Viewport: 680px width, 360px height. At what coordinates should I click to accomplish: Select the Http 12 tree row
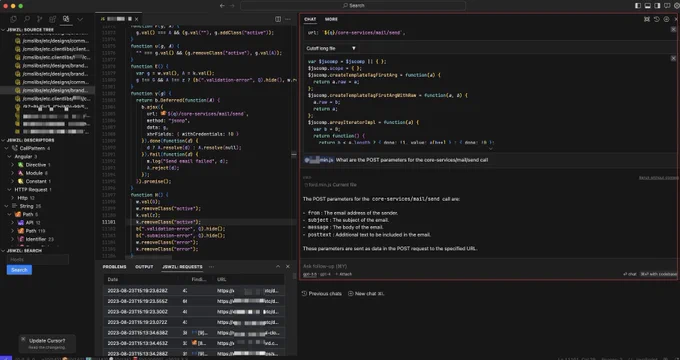(47, 198)
